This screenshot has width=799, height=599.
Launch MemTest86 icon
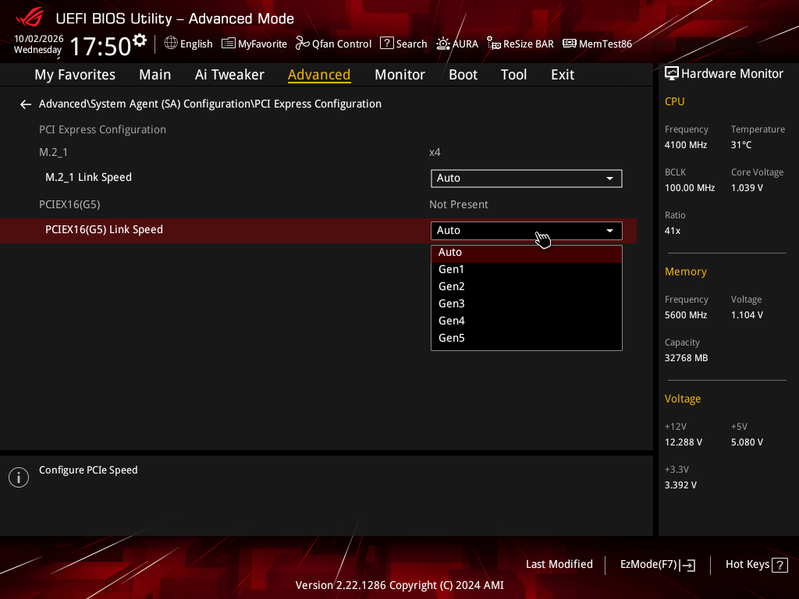click(x=569, y=43)
